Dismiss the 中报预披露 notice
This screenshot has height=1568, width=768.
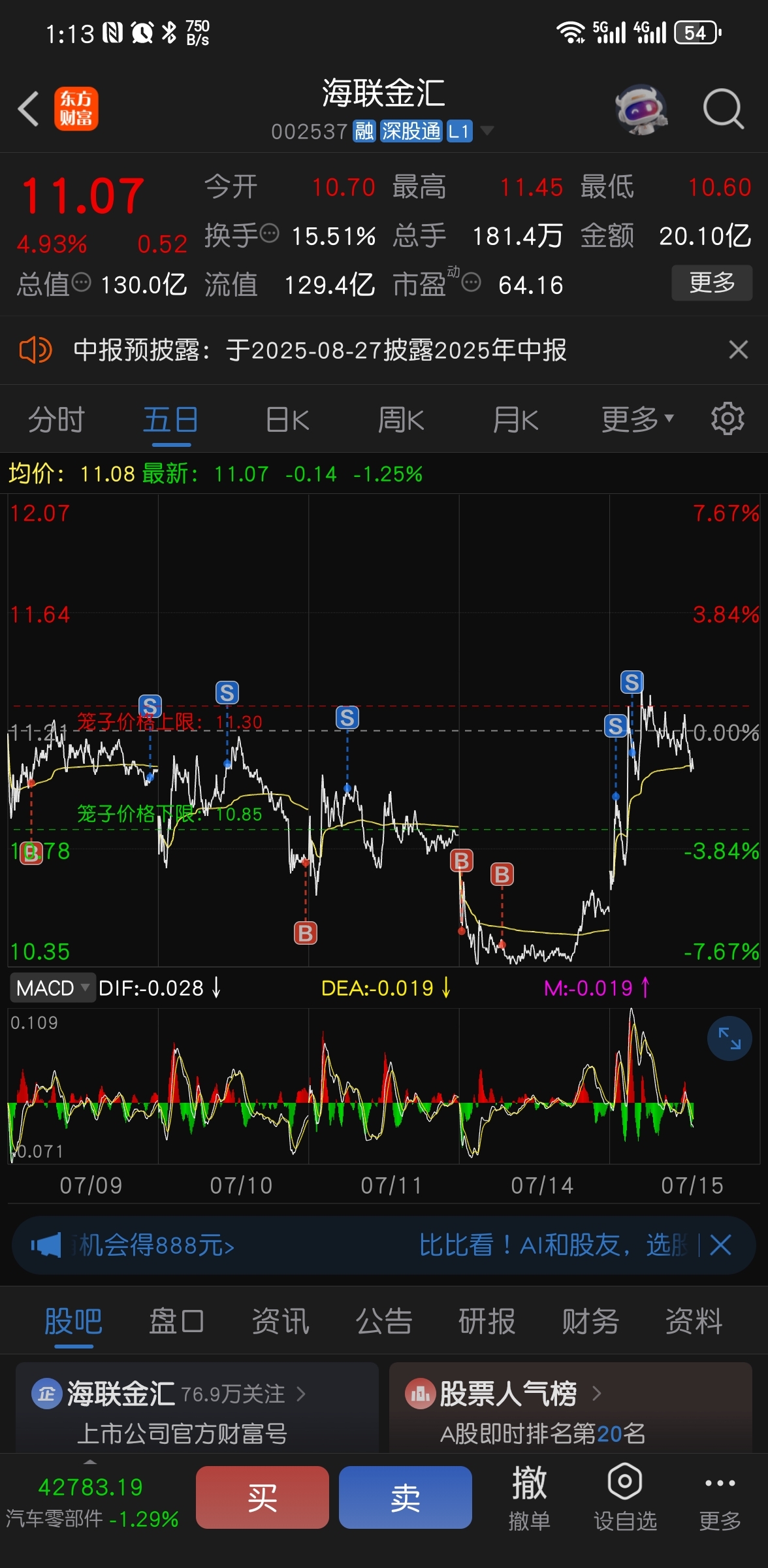tap(738, 350)
